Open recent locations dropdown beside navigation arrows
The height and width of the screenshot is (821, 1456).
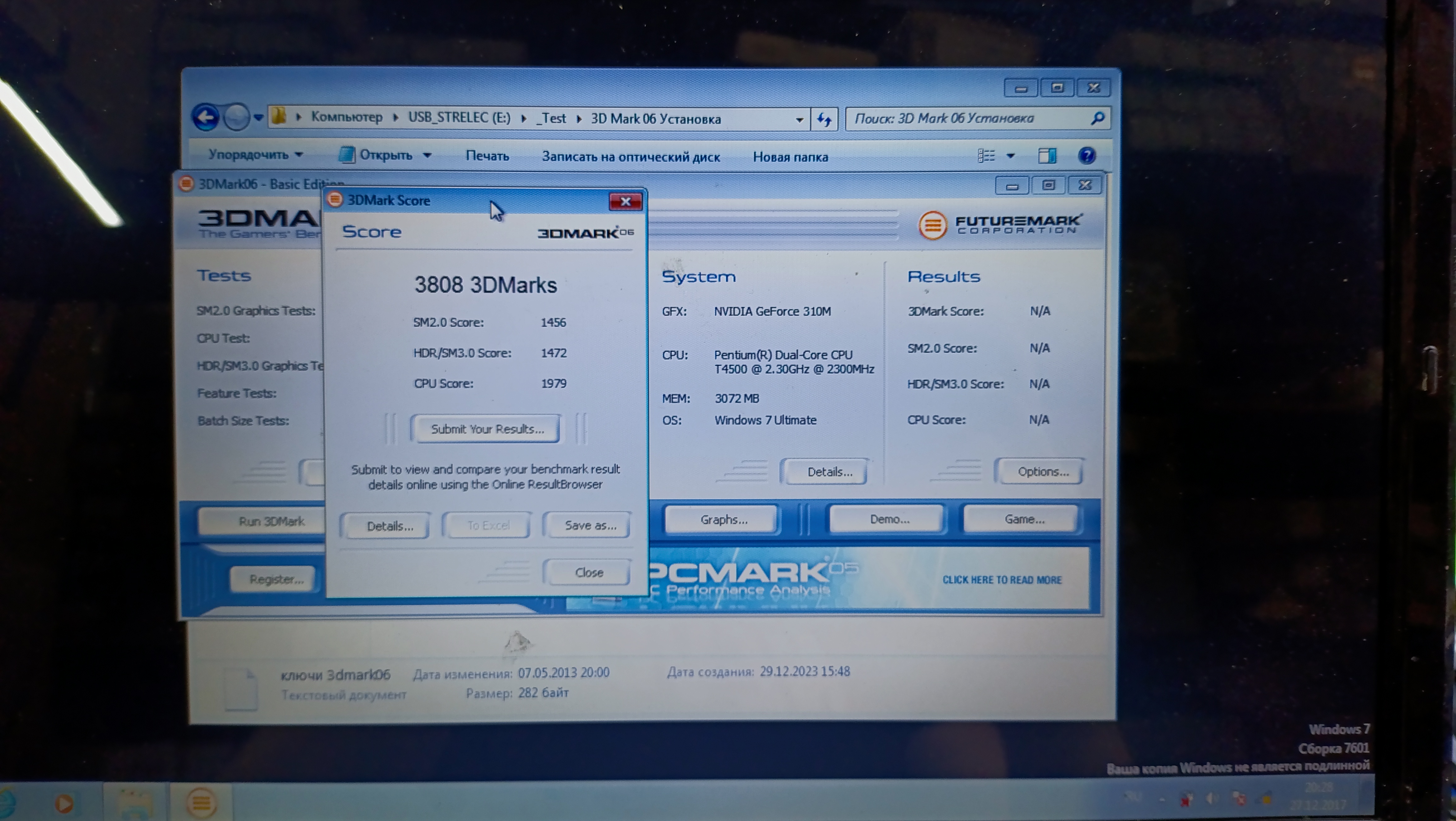[258, 117]
